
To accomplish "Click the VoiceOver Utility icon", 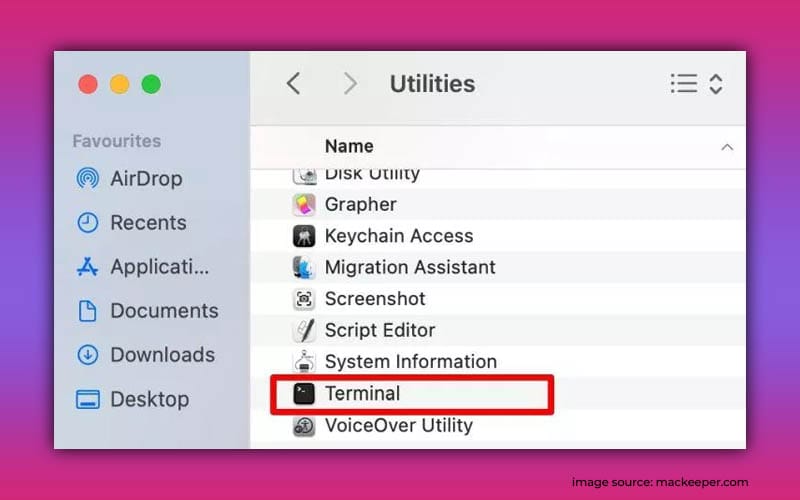I will point(304,426).
